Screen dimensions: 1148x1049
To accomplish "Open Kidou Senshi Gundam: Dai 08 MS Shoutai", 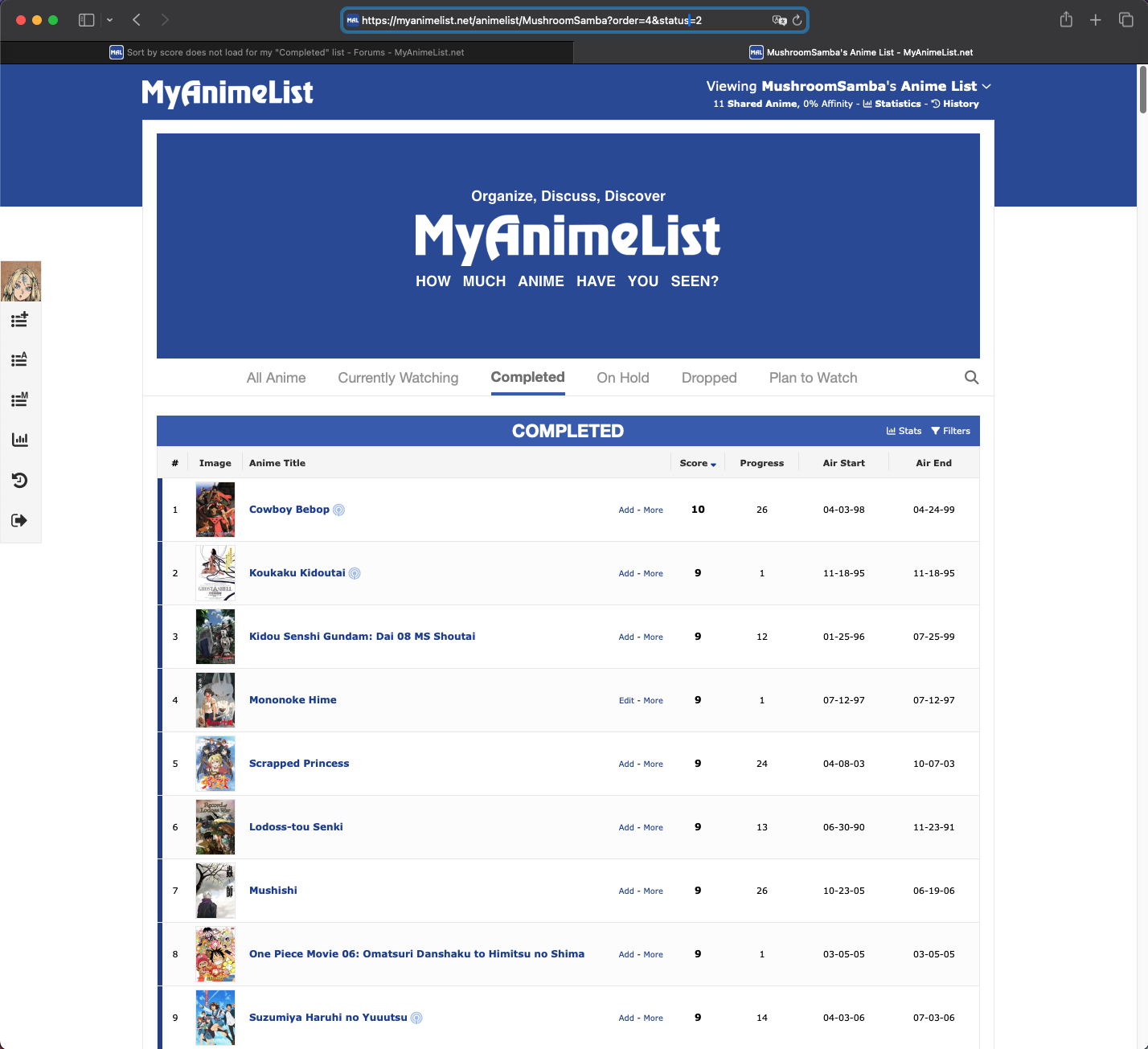I will point(362,637).
